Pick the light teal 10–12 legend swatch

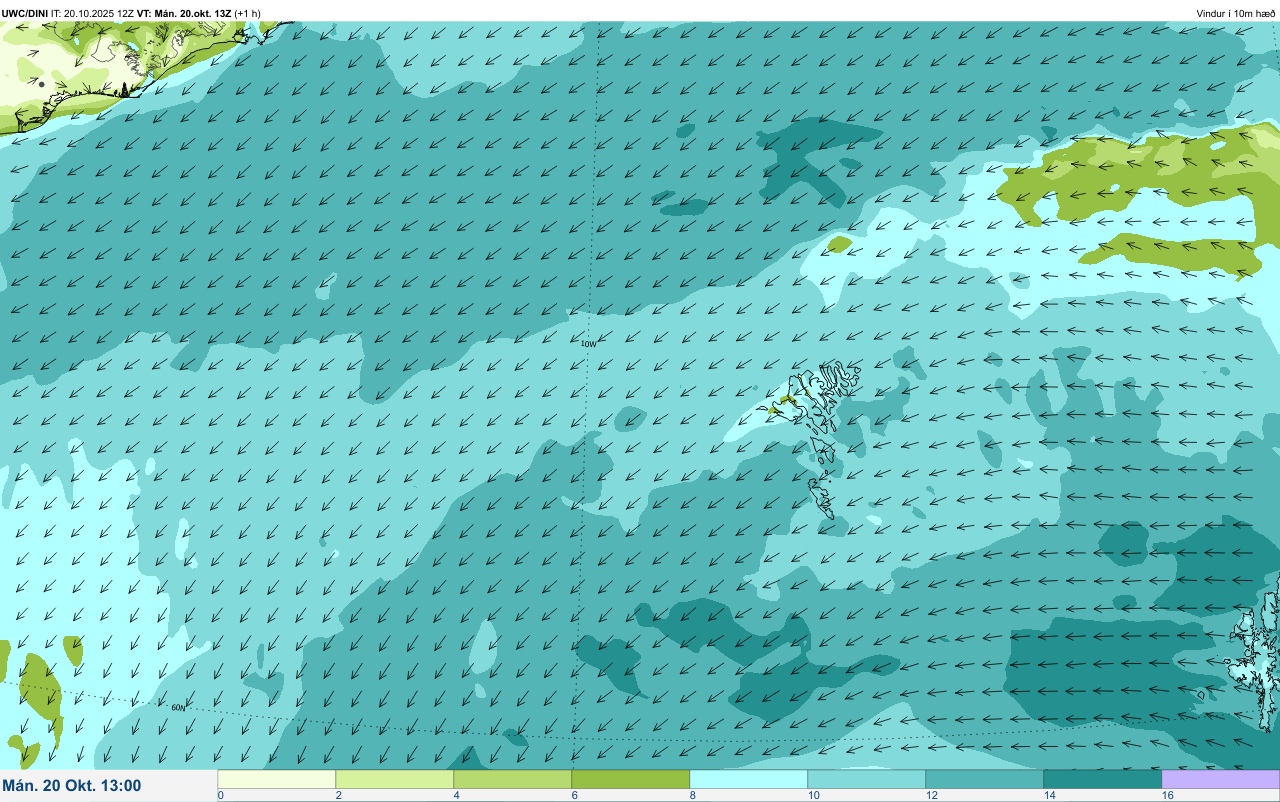[x=867, y=779]
